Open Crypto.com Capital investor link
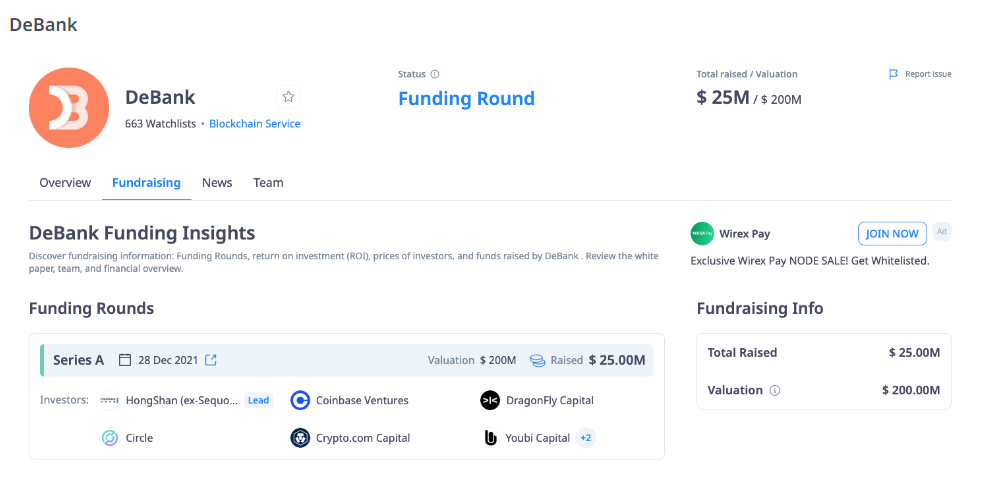1000x493 pixels. point(363,438)
